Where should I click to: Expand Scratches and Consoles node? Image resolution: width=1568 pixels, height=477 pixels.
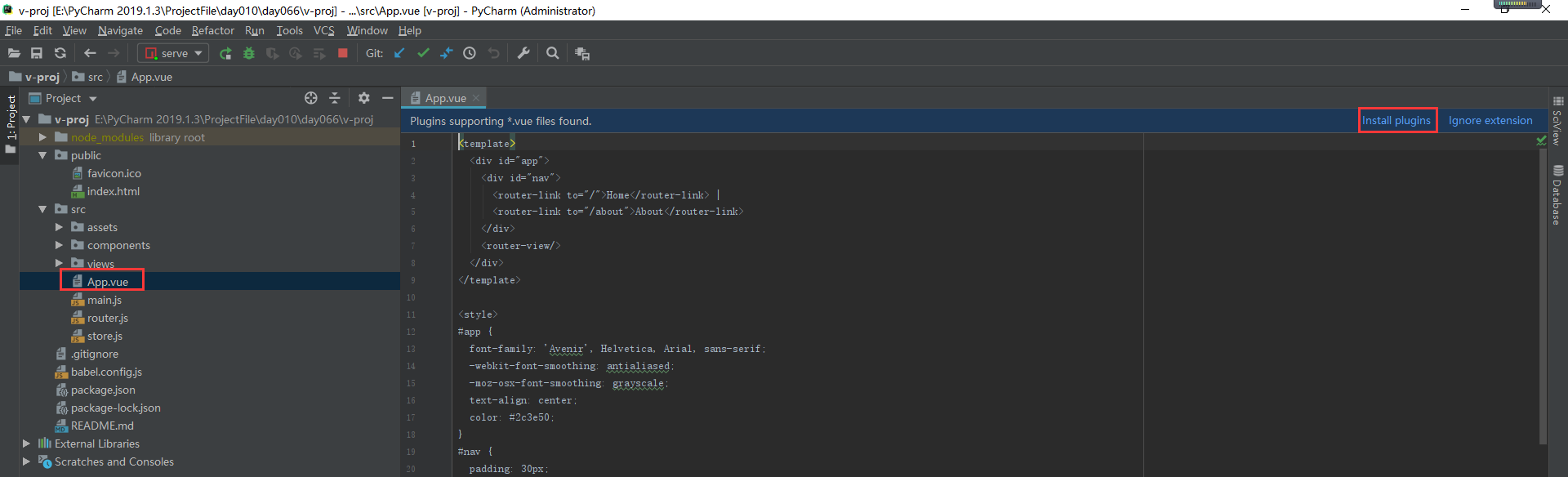[26, 461]
